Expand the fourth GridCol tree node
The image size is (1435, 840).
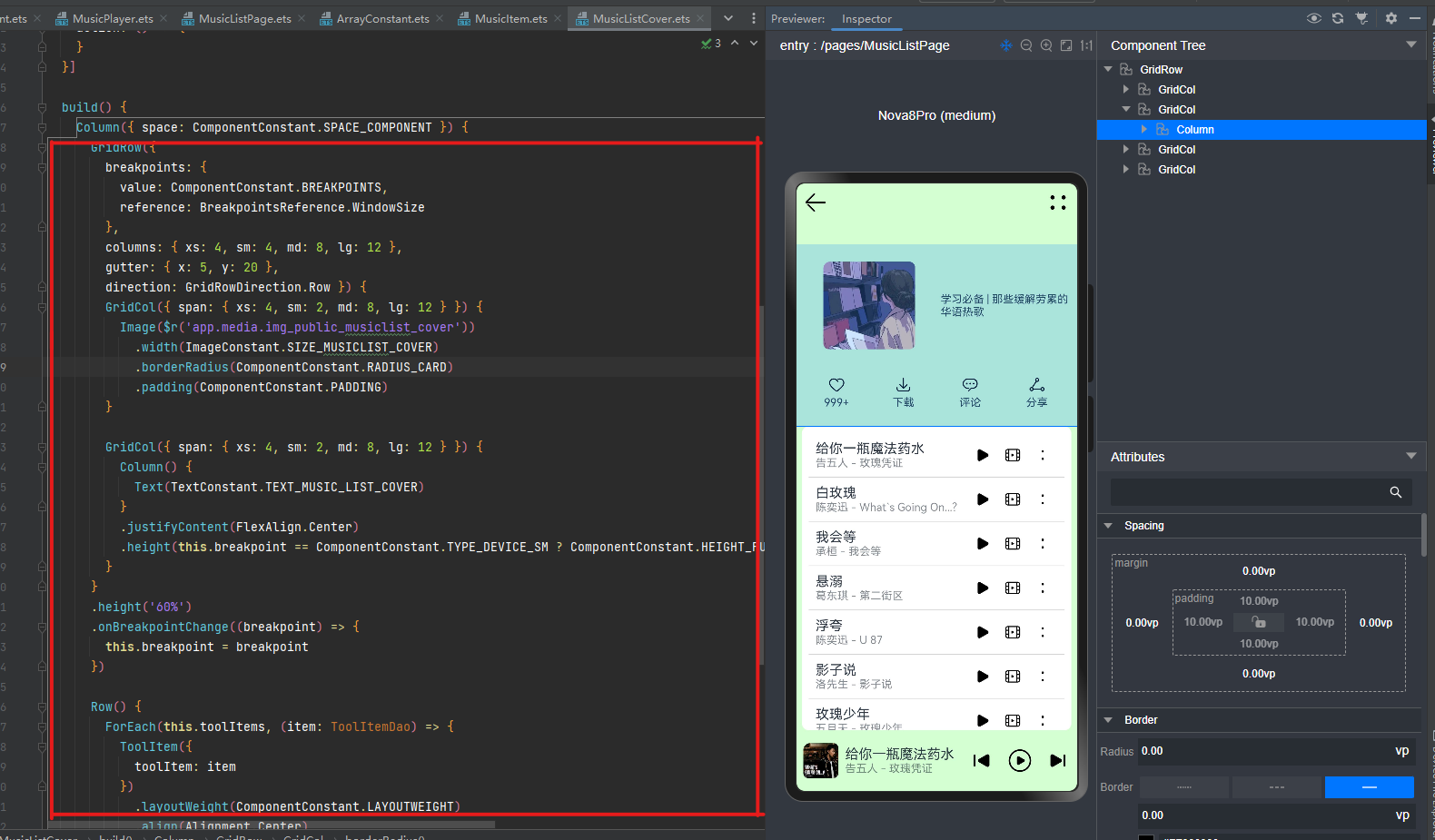tap(1126, 169)
